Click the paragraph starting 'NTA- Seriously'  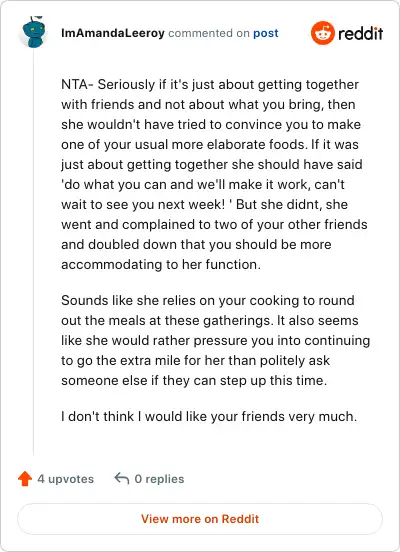[214, 174]
